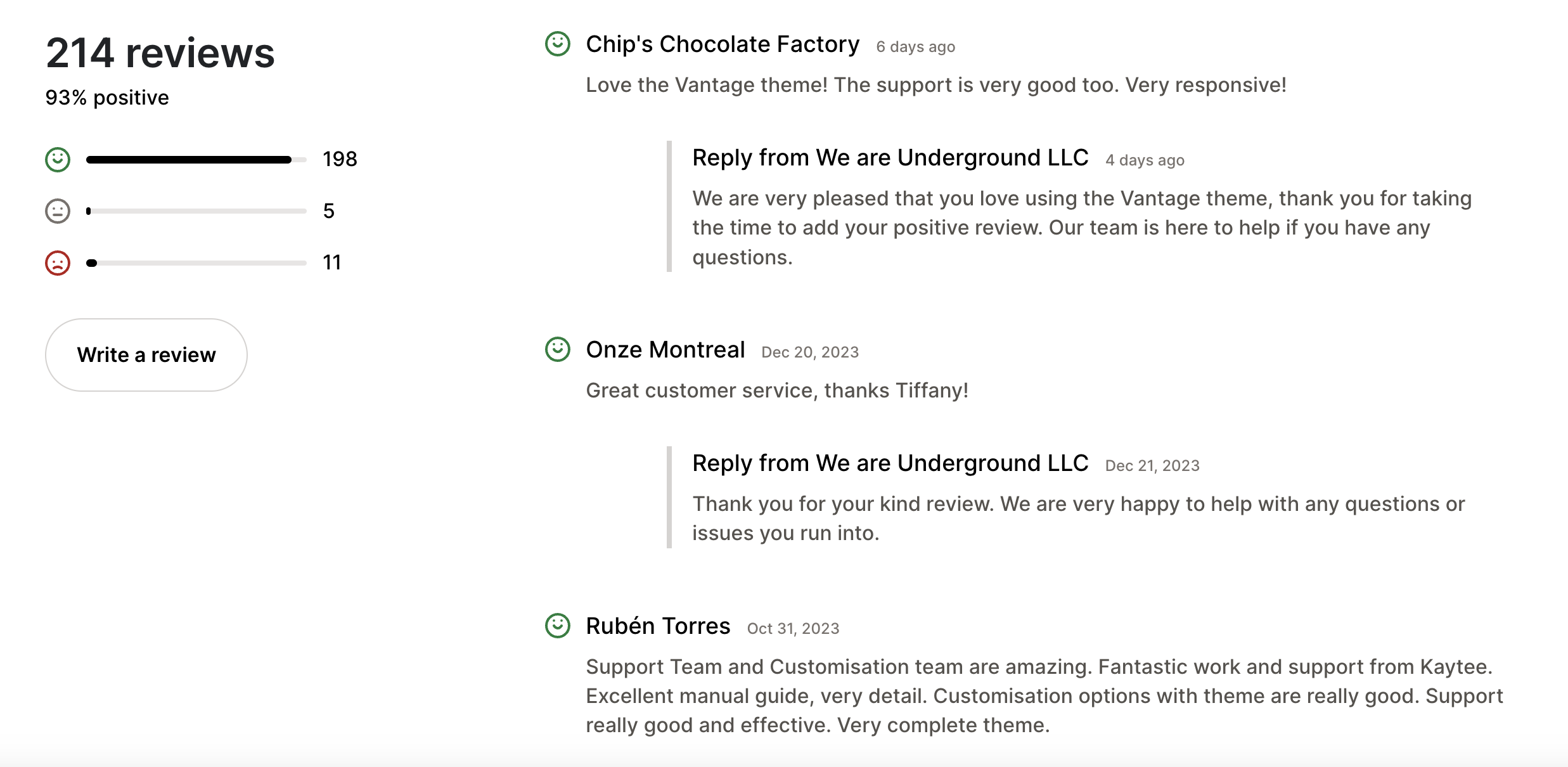The width and height of the screenshot is (1568, 767).
Task: Expand Rubén Torres's full review
Action: coord(1043,695)
